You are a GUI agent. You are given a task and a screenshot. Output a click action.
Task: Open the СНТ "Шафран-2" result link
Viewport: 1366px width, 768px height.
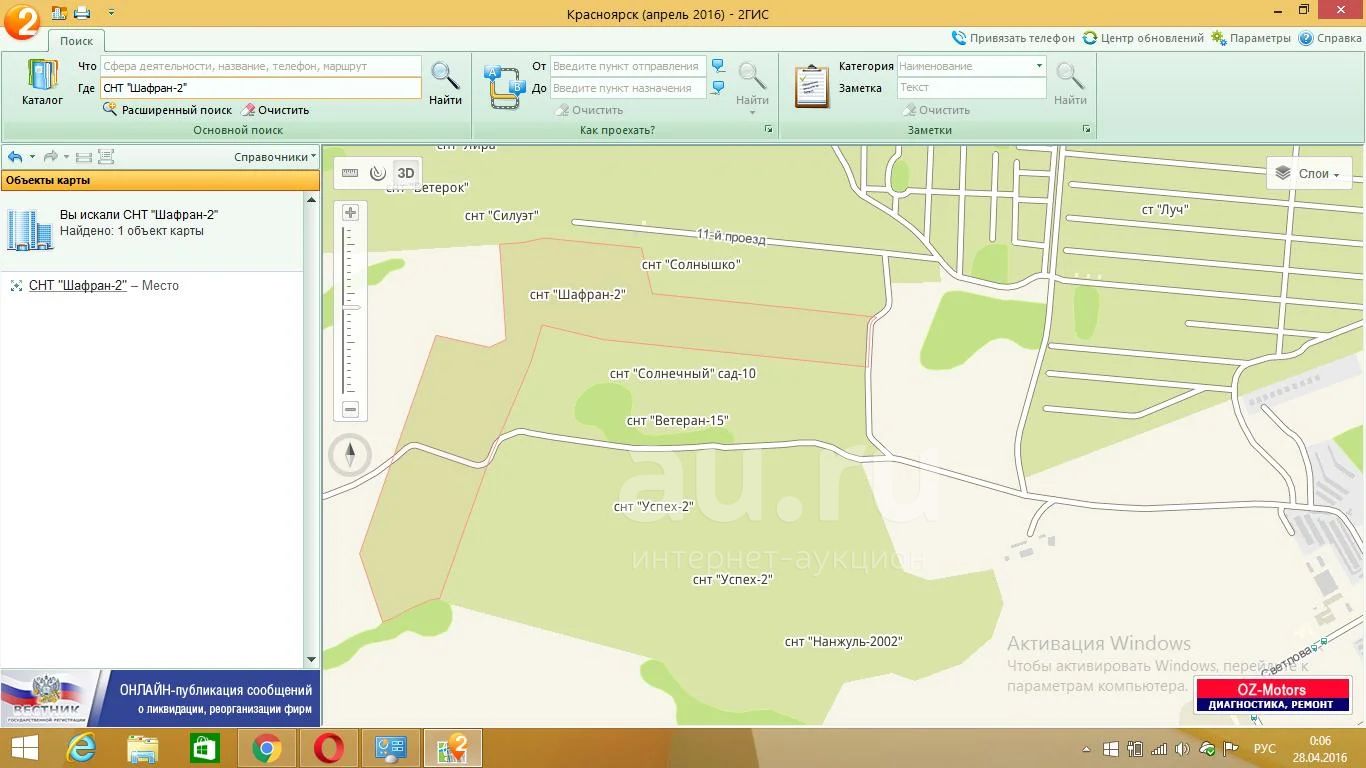(x=78, y=285)
